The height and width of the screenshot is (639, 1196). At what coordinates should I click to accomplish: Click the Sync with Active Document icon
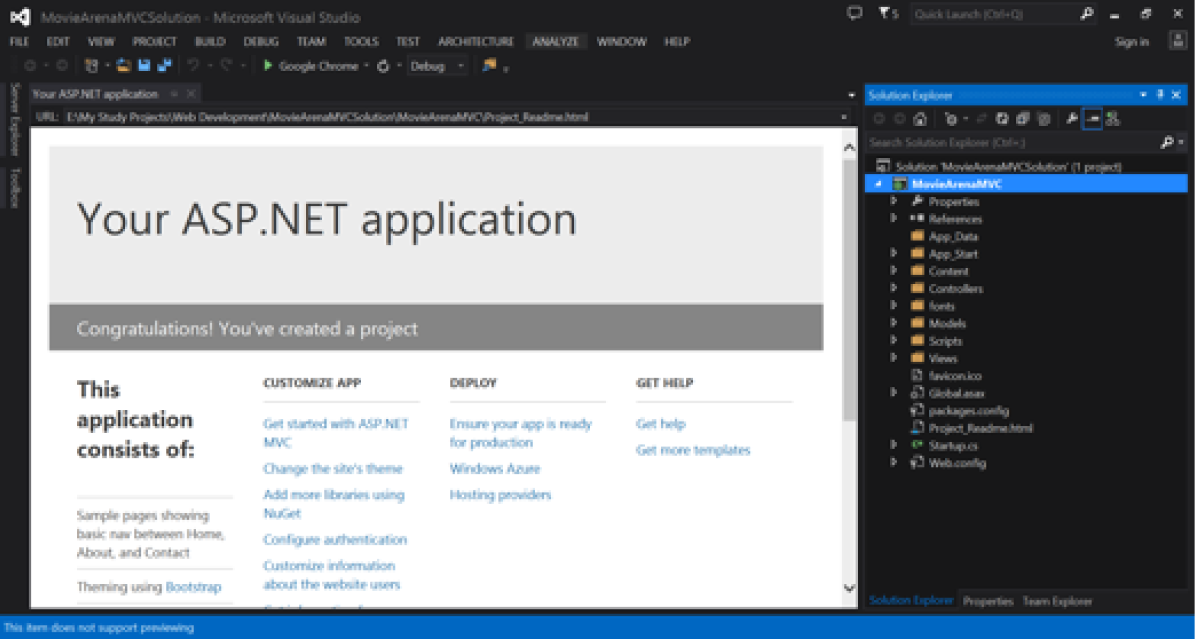pos(982,119)
